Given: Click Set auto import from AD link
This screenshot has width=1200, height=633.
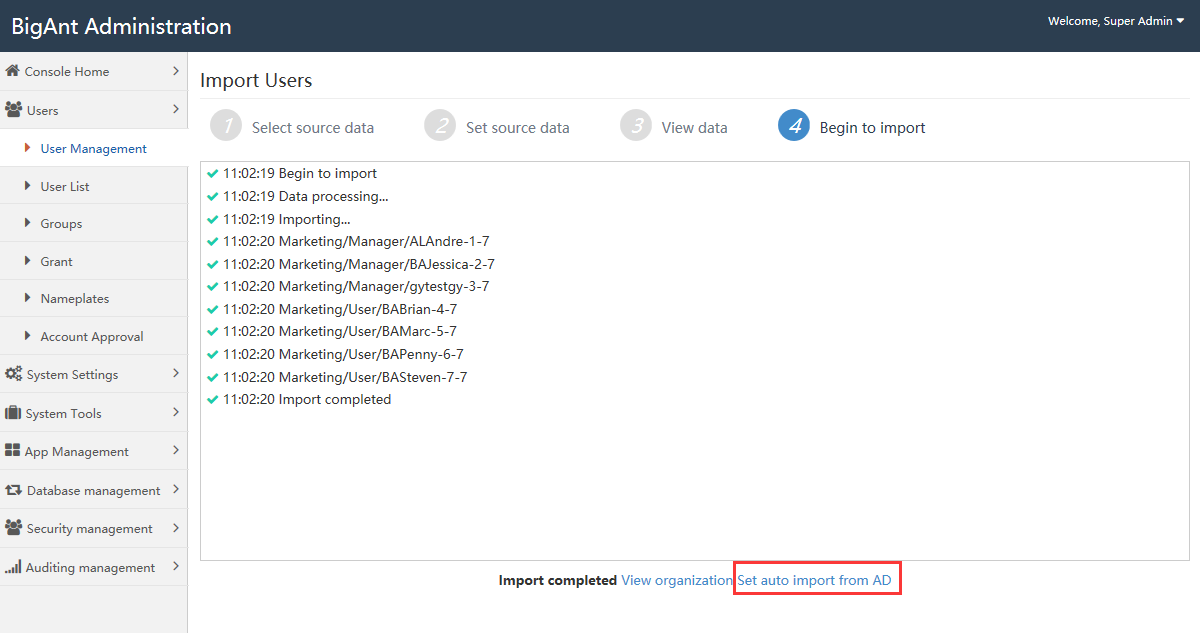Looking at the screenshot, I should (814, 580).
